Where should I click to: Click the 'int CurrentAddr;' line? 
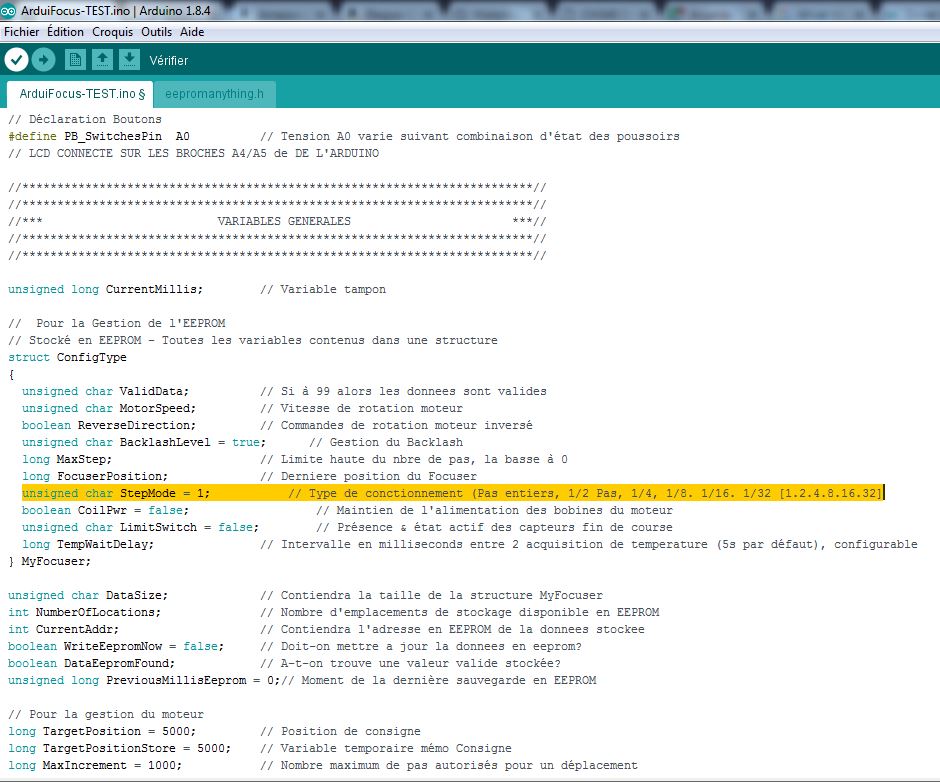tap(64, 629)
